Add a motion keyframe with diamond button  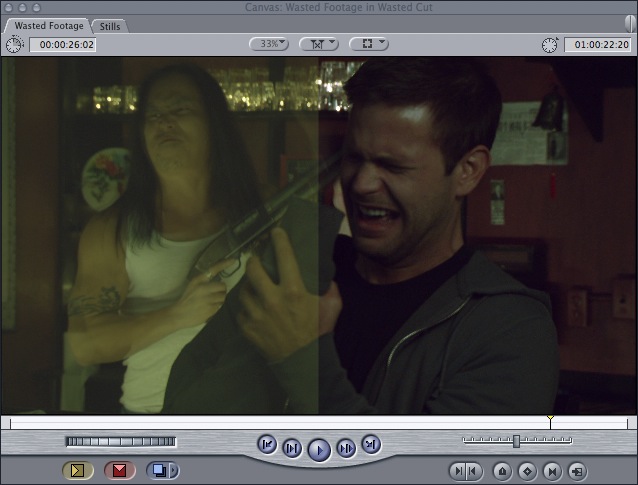527,472
